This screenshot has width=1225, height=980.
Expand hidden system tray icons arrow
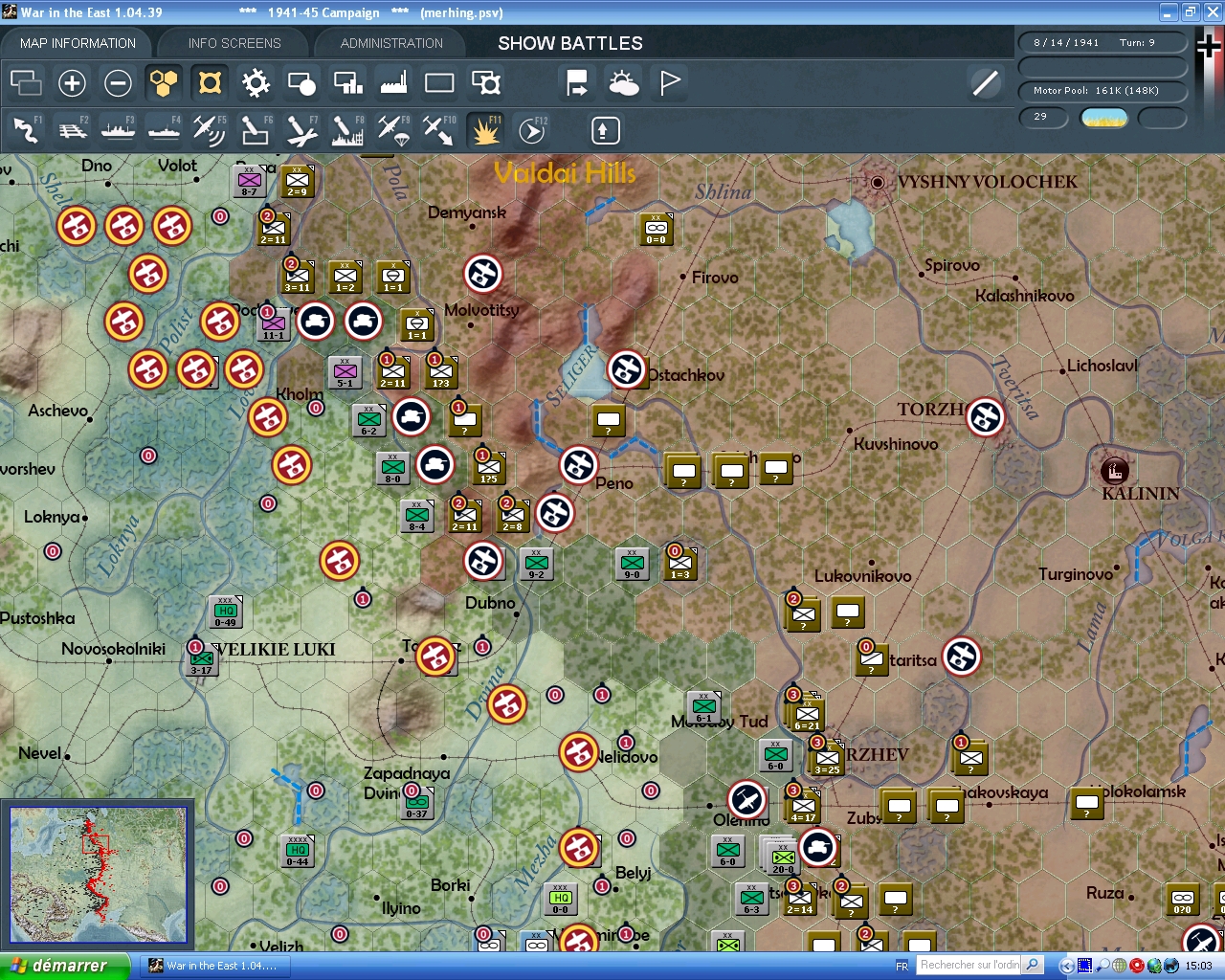1066,966
